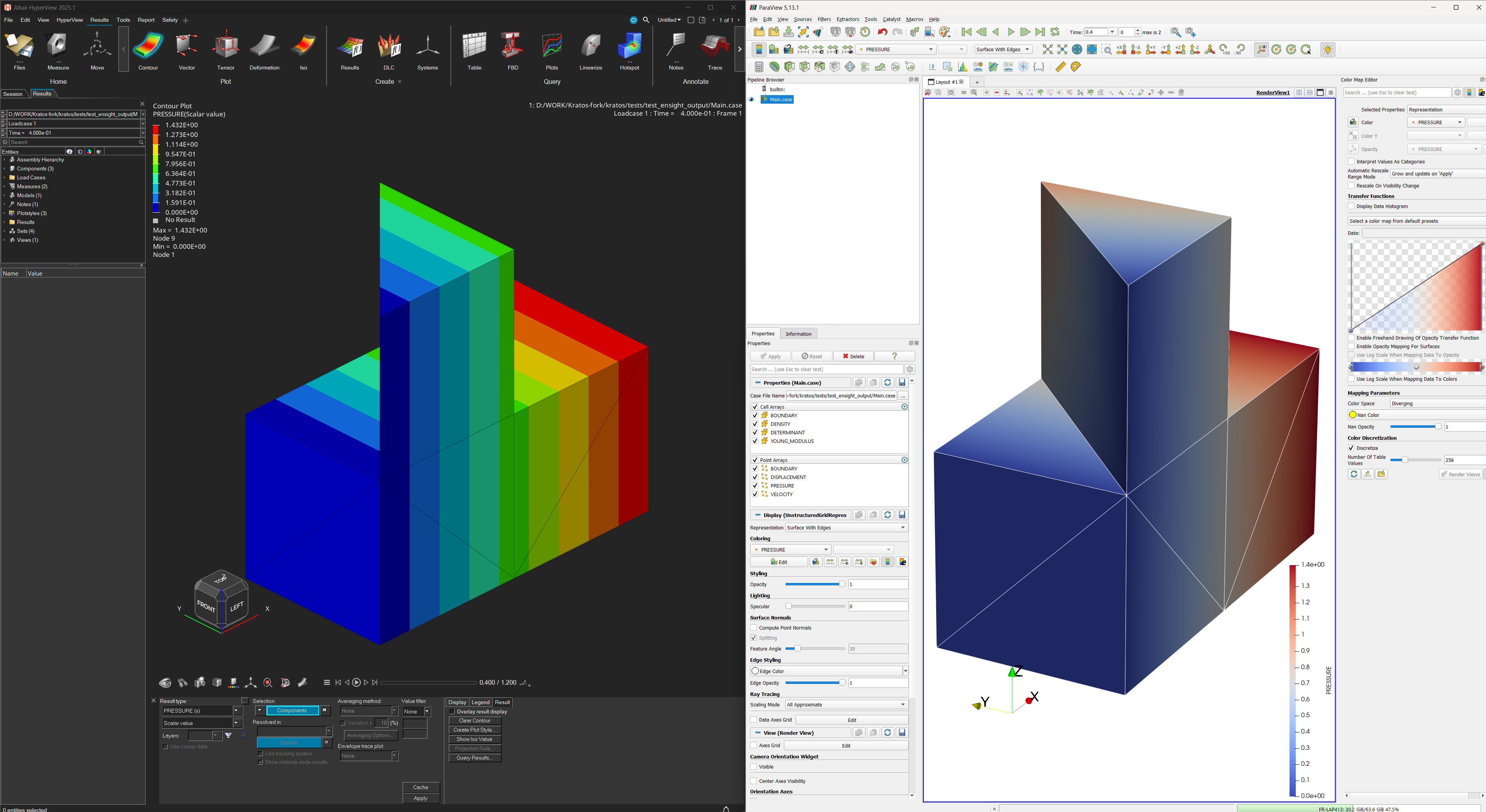
Task: Click ParaView Undo icon
Action: point(882,32)
